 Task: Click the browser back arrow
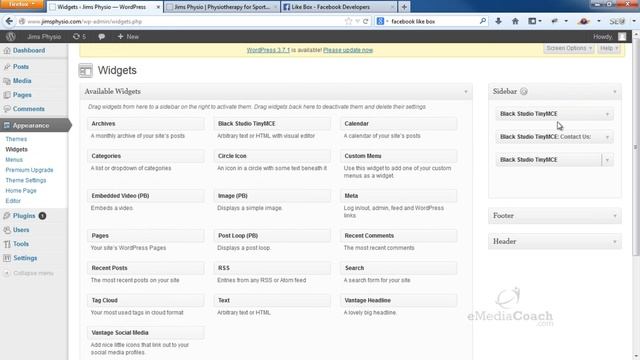9,21
